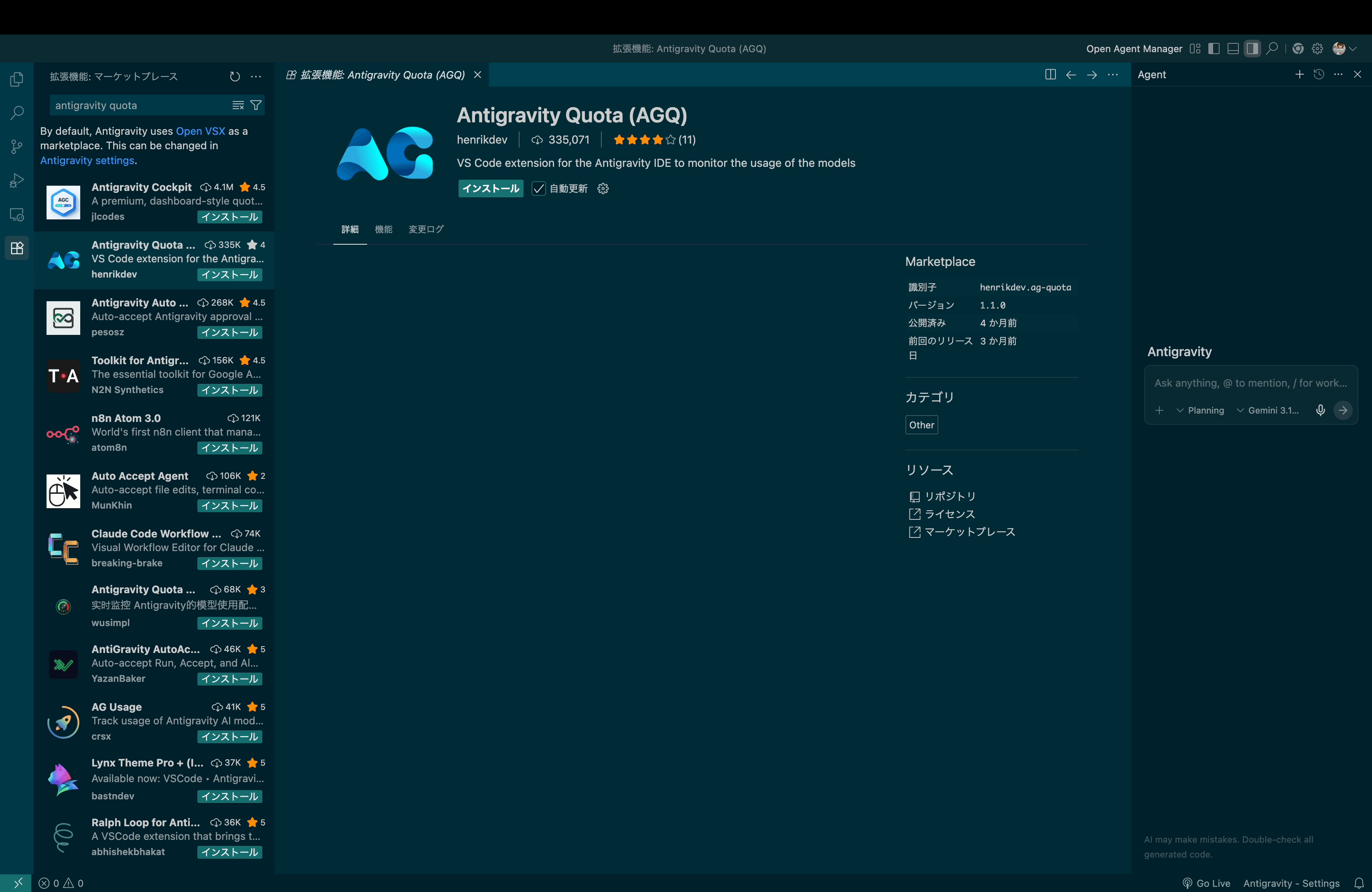
Task: Refresh the extensions marketplace list
Action: [x=235, y=77]
